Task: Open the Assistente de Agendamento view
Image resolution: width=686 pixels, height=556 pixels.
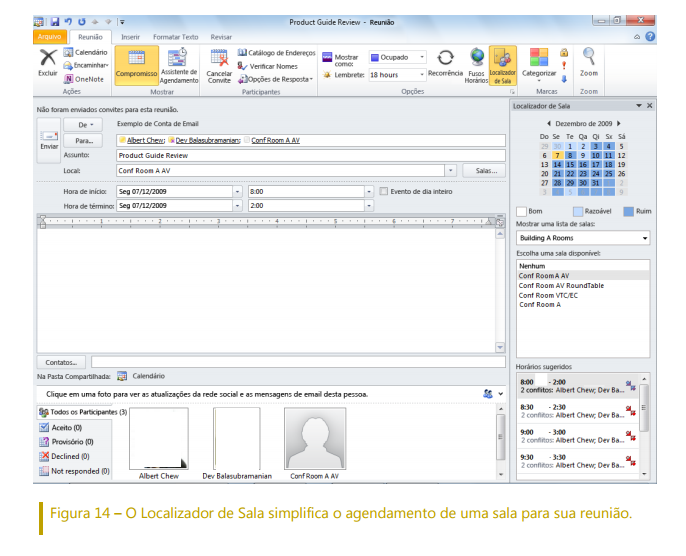Action: tap(179, 66)
